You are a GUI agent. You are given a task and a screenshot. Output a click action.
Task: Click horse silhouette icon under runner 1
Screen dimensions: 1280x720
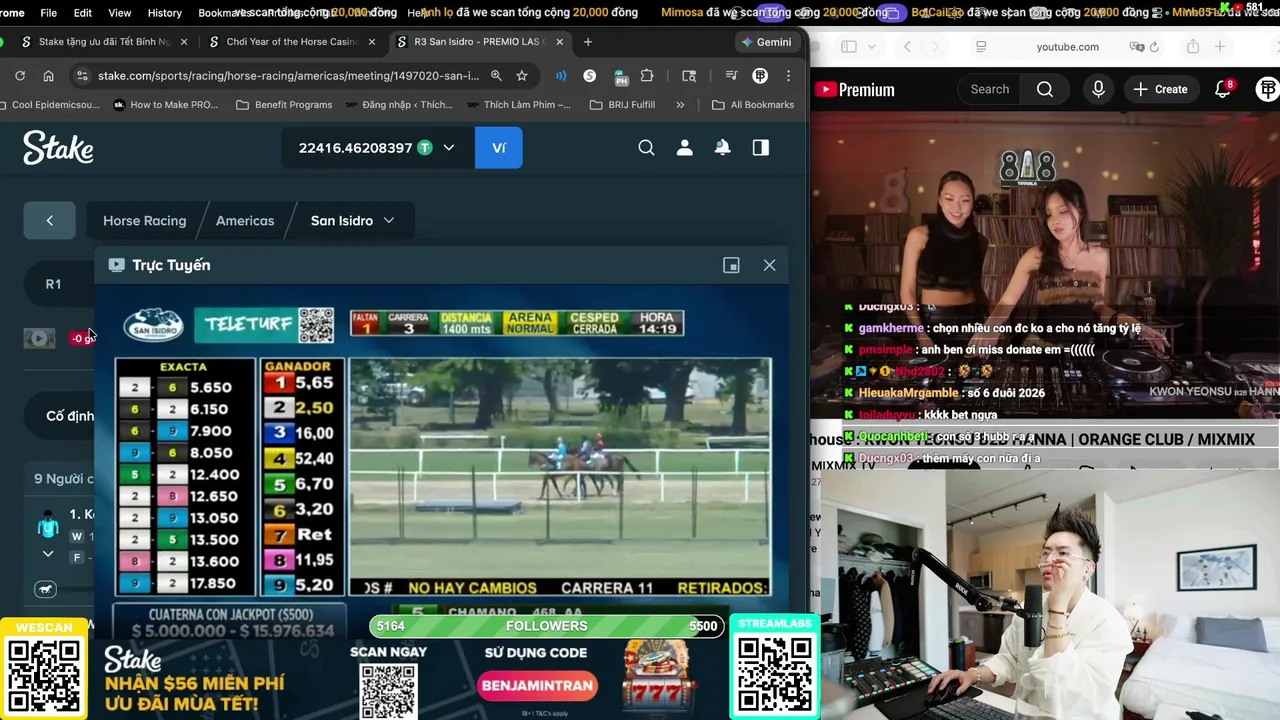tap(45, 590)
